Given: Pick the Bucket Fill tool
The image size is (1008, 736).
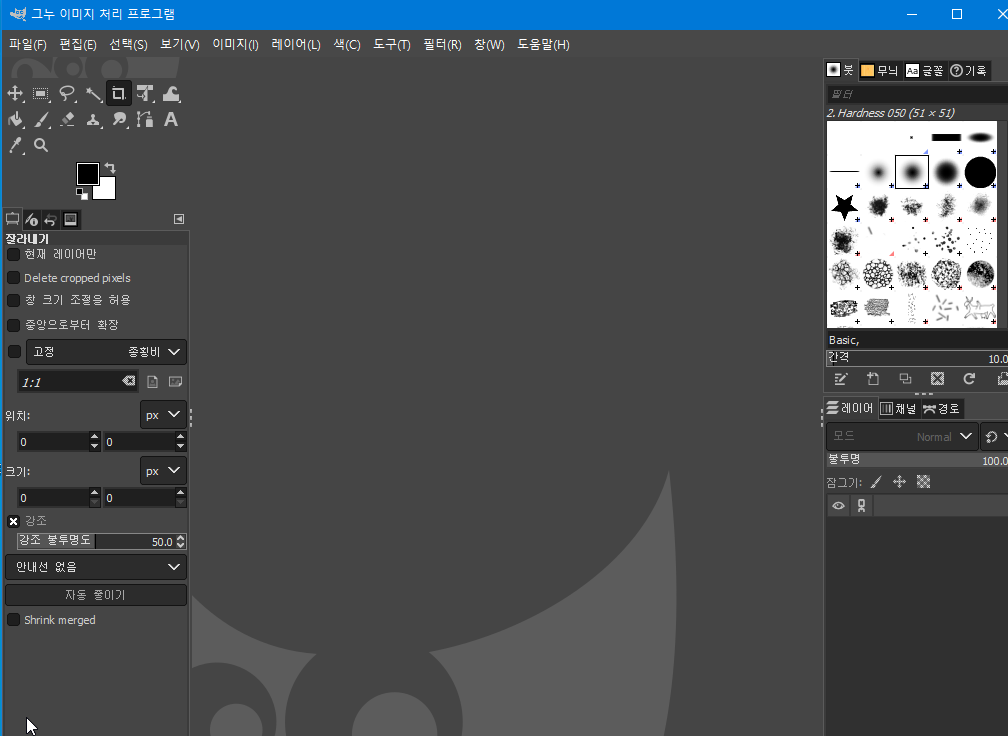Looking at the screenshot, I should pyautogui.click(x=15, y=120).
